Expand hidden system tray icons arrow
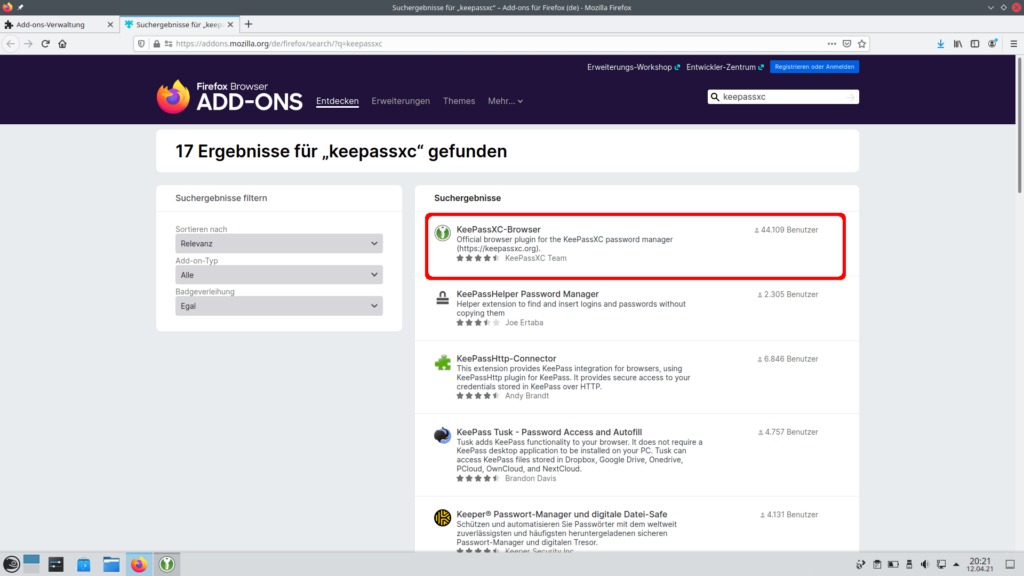The width and height of the screenshot is (1024, 576). [x=957, y=564]
